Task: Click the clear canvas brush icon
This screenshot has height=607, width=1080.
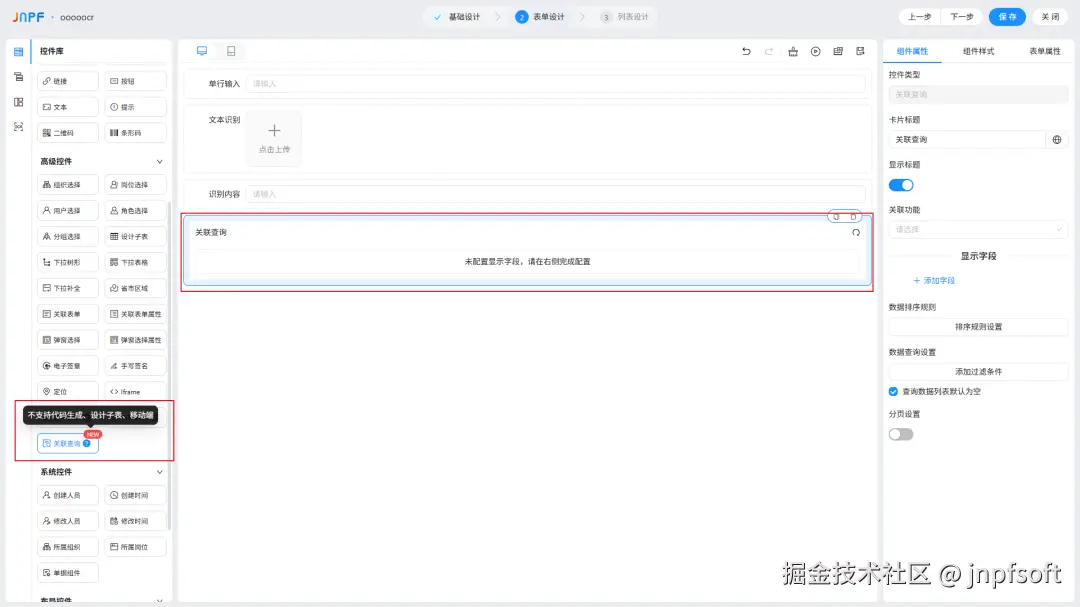Action: point(793,52)
